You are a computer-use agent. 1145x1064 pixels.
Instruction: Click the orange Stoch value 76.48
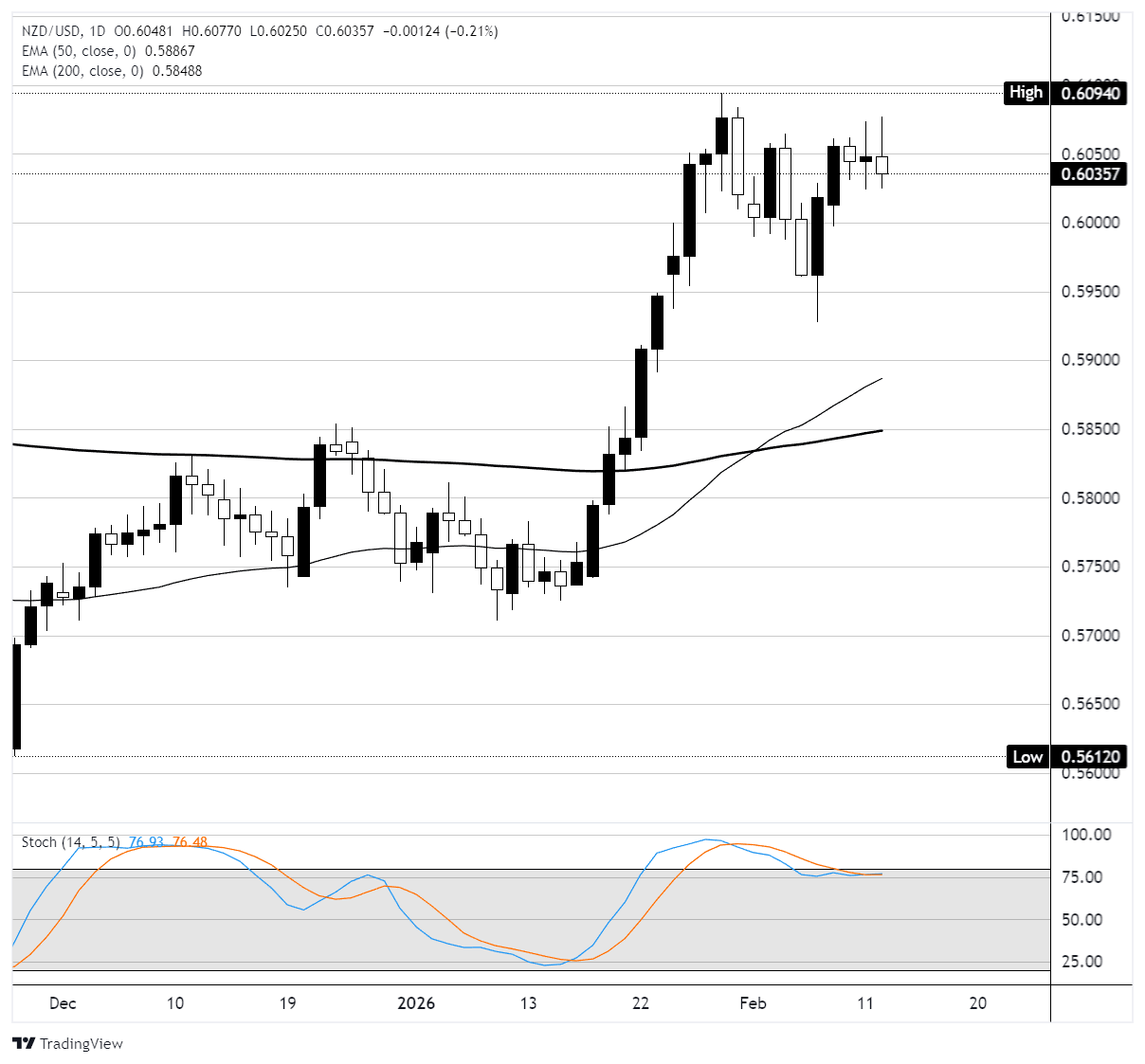pyautogui.click(x=190, y=842)
